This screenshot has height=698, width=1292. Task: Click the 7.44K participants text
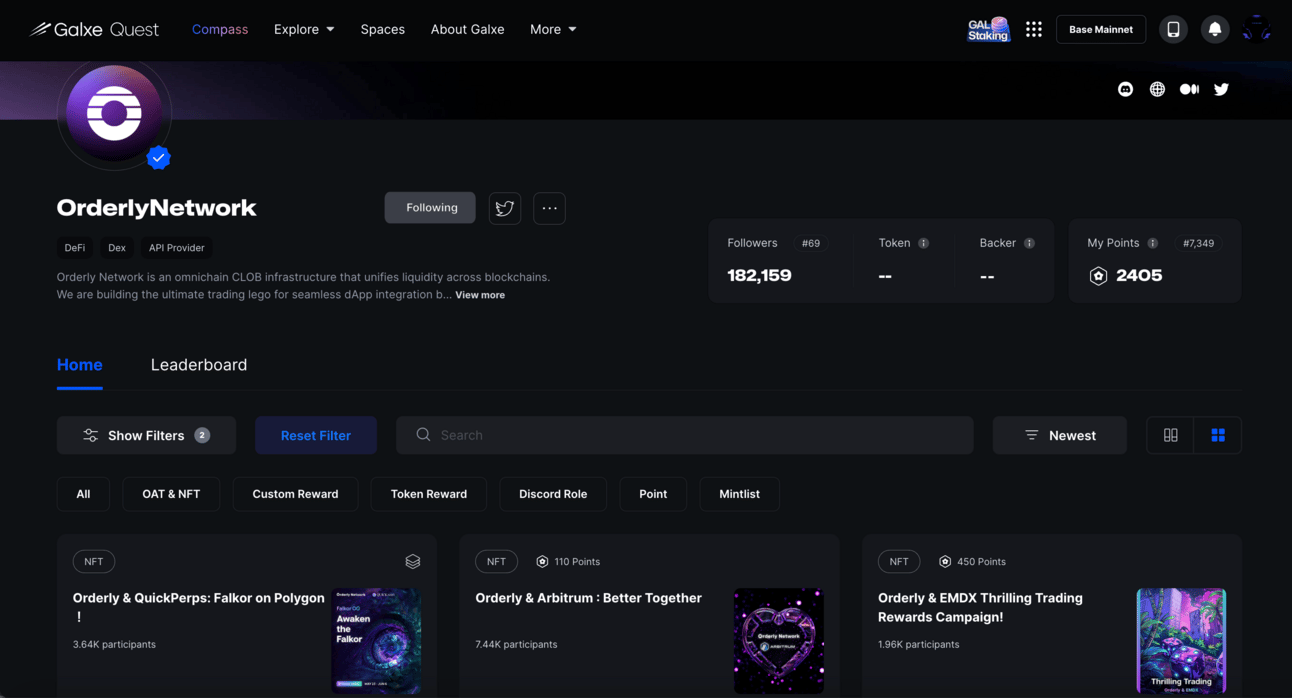coord(516,645)
